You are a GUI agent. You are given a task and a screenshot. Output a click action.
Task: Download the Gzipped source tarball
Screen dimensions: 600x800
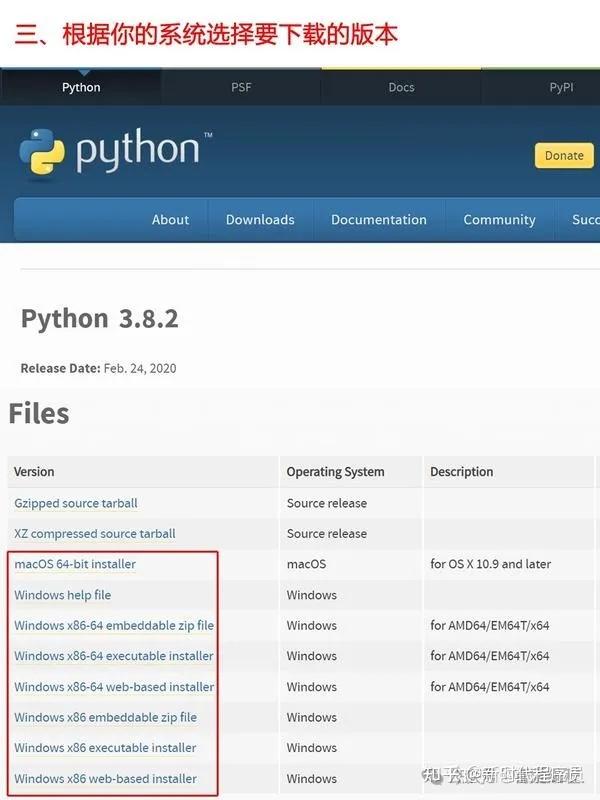click(x=75, y=503)
